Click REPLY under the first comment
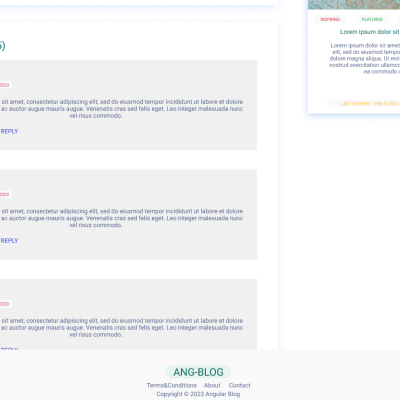The image size is (400, 400). (x=9, y=131)
